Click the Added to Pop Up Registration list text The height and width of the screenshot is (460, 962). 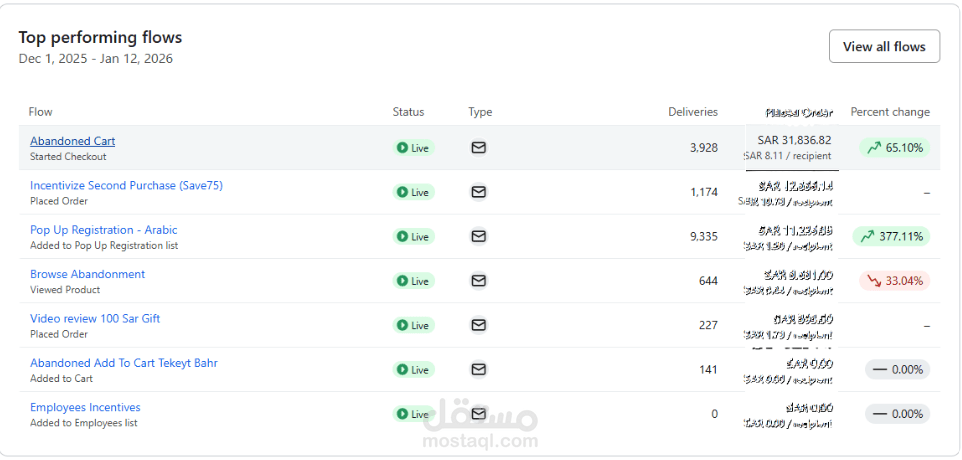104,245
